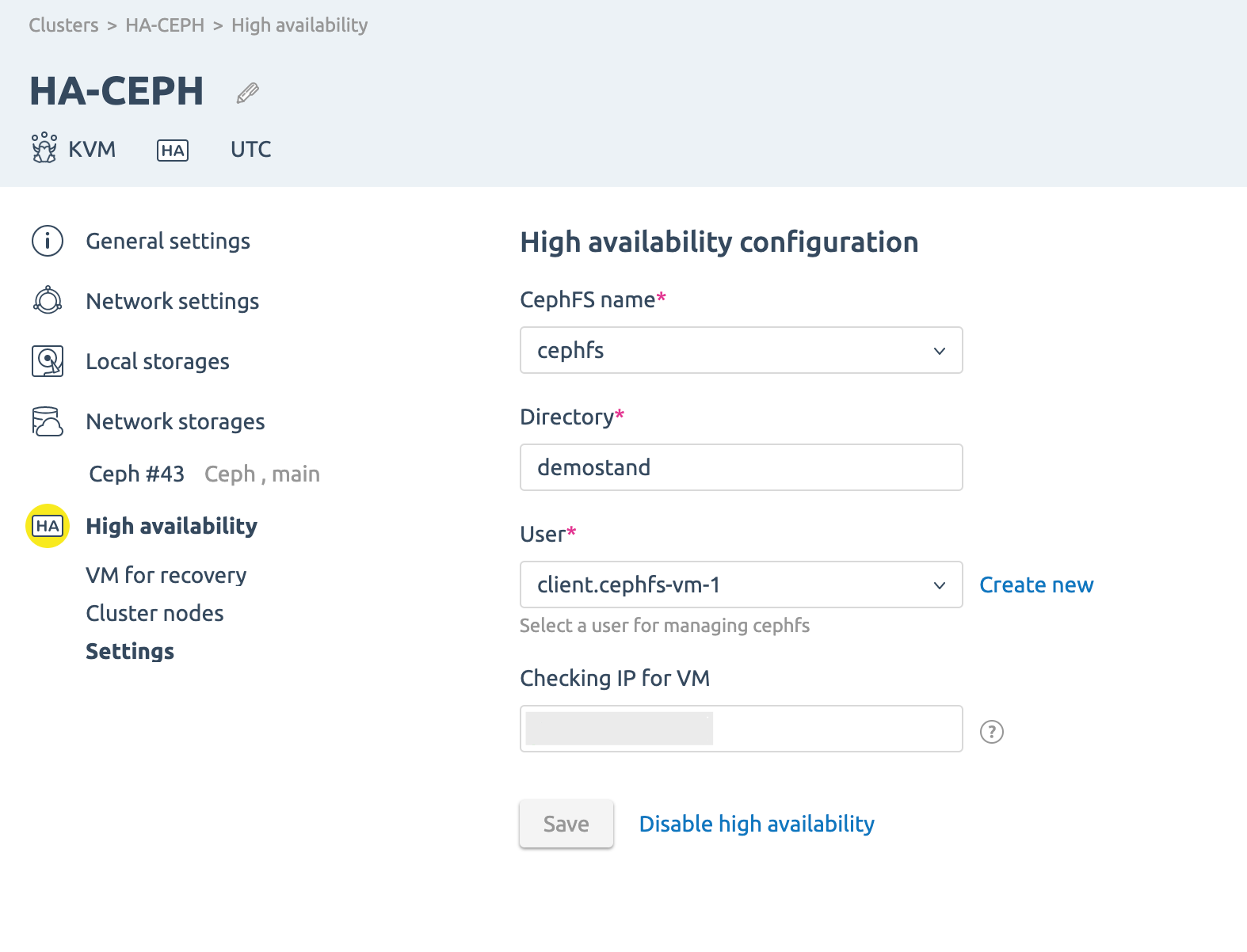Click 'Select a user for managing cephfs' hint
The image size is (1247, 952).
(x=665, y=626)
